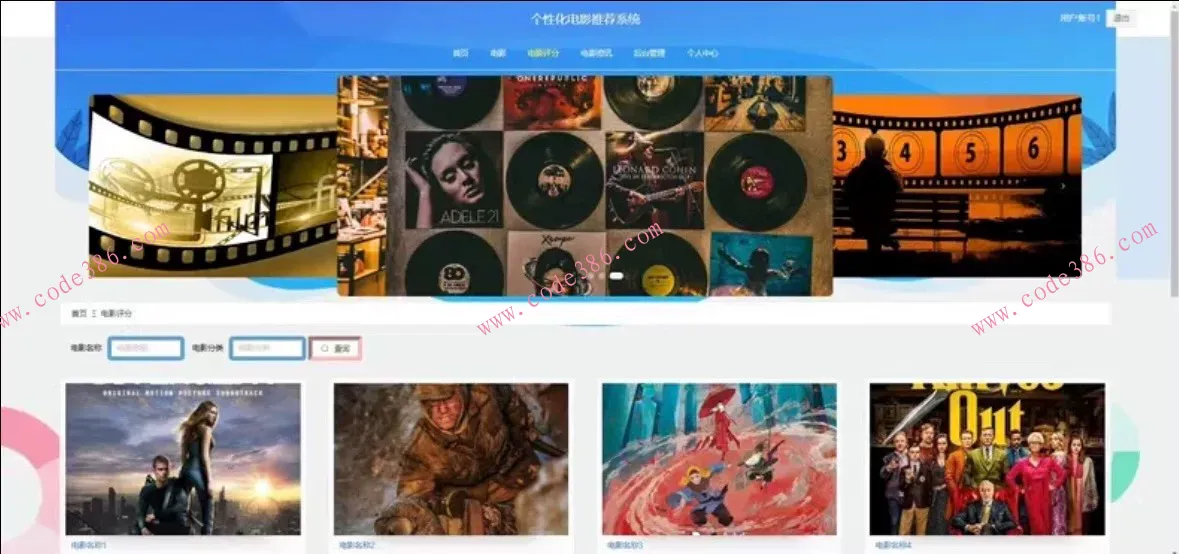Click the 电影名称3 title text
Image resolution: width=1179 pixels, height=554 pixels.
(626, 545)
